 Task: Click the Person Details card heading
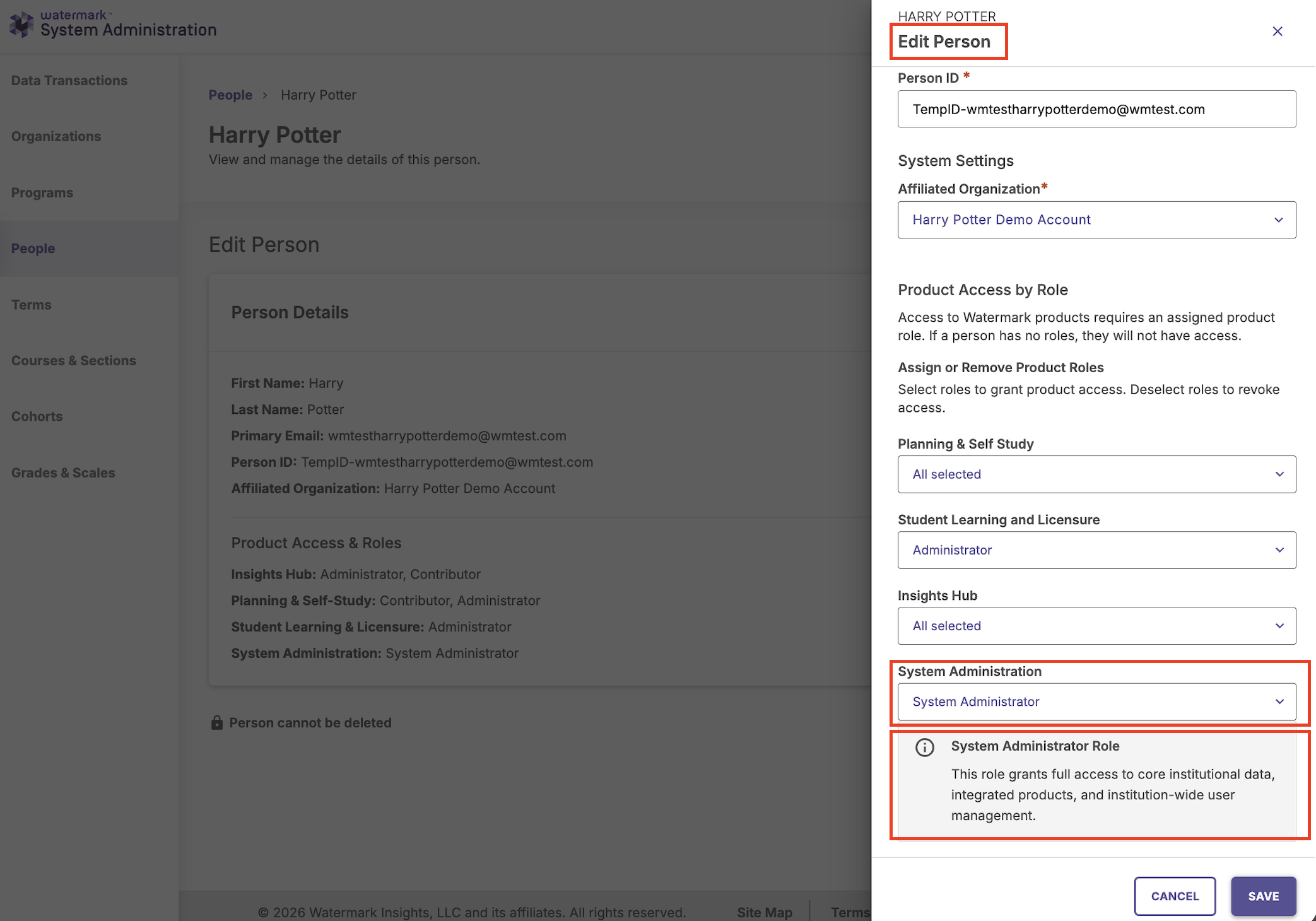(x=290, y=312)
